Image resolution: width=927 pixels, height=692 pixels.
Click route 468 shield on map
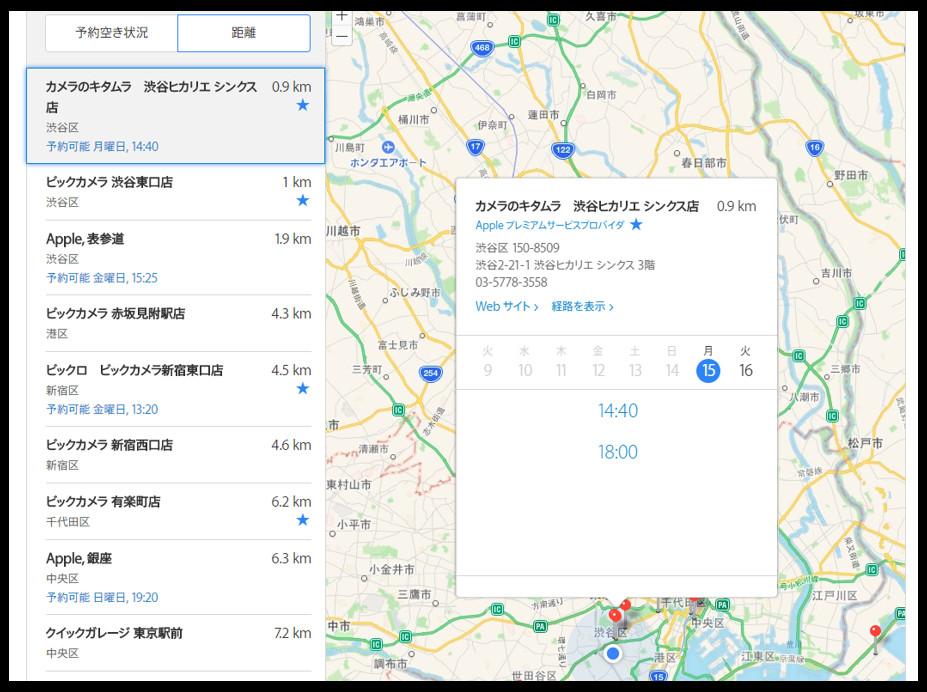[482, 48]
